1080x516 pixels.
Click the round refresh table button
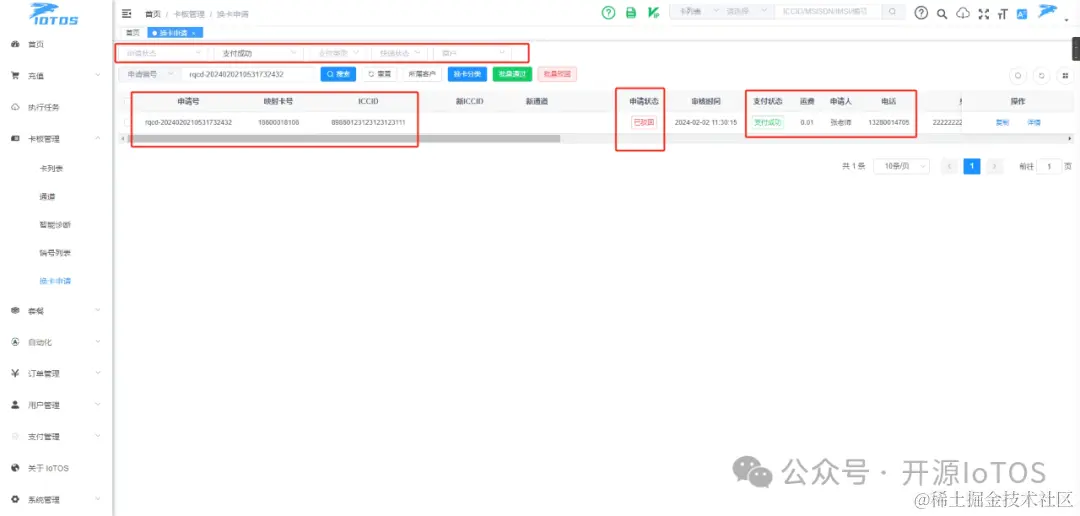(x=1041, y=76)
